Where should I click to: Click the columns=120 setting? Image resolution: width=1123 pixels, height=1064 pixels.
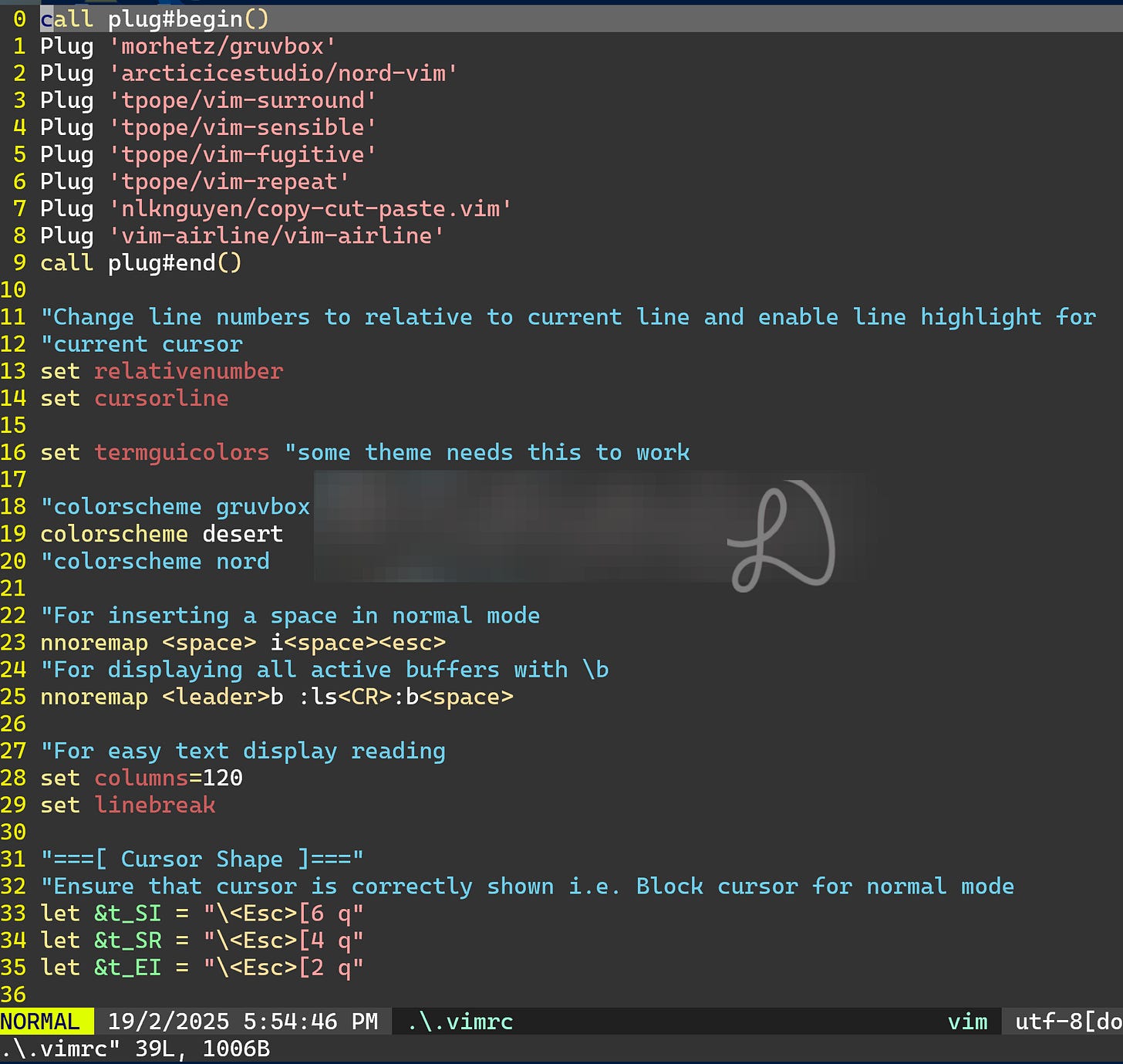pyautogui.click(x=169, y=778)
